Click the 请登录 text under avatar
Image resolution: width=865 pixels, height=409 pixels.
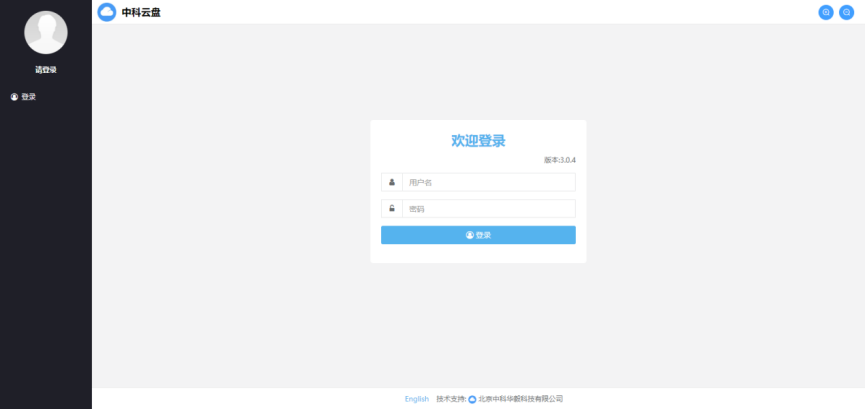tap(46, 70)
